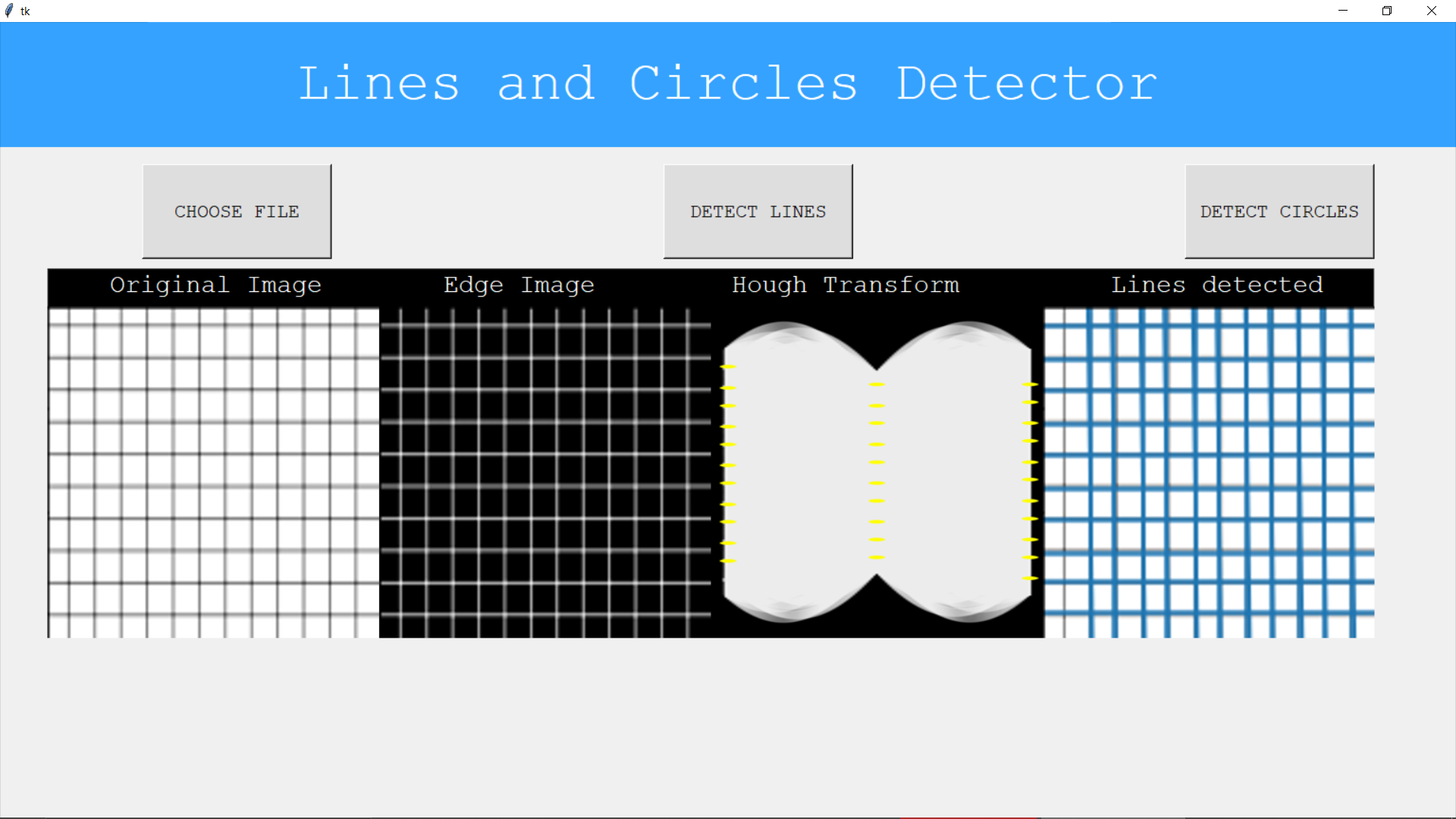The width and height of the screenshot is (1456, 819).
Task: Click the Original Image header label
Action: 215,286
